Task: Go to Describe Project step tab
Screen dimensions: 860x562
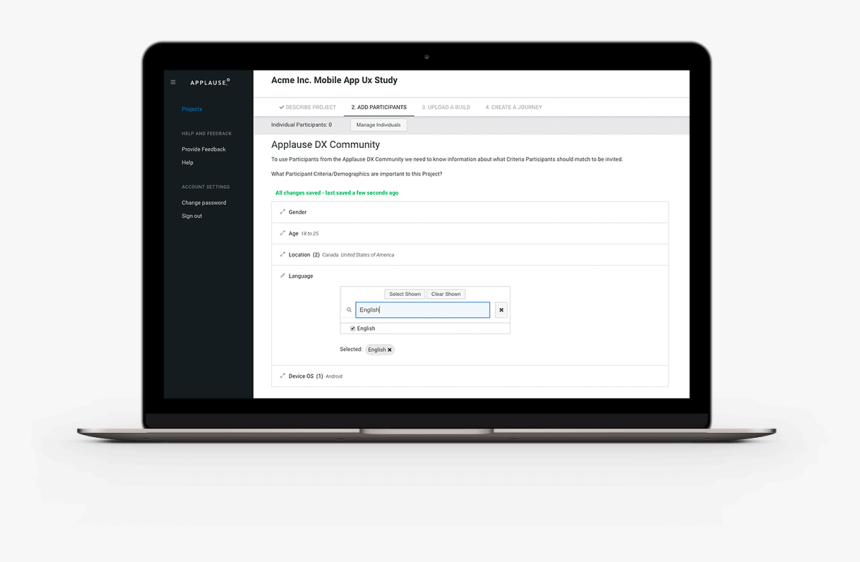Action: (x=308, y=107)
